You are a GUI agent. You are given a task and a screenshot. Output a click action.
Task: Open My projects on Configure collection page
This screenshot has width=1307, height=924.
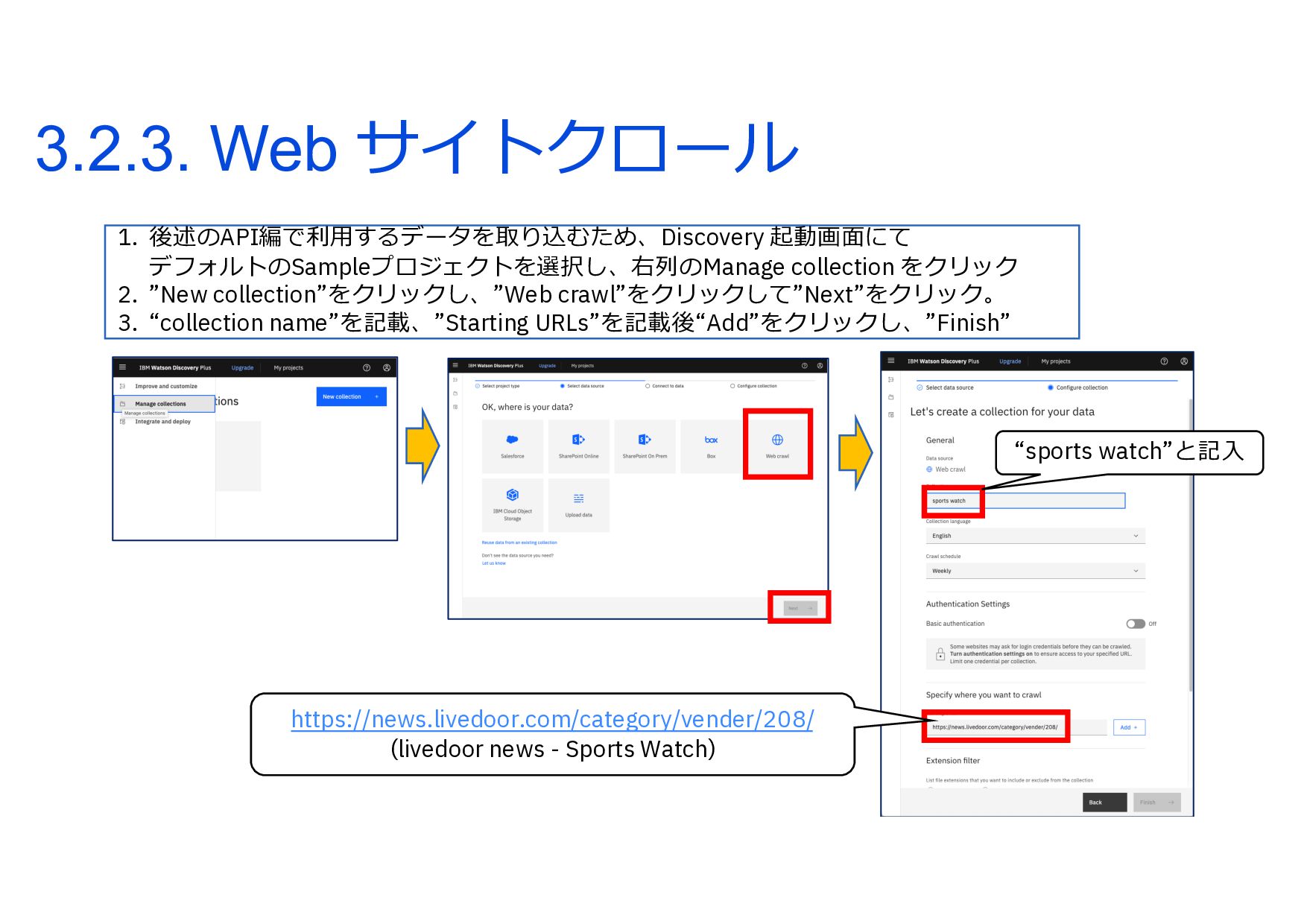click(1056, 361)
